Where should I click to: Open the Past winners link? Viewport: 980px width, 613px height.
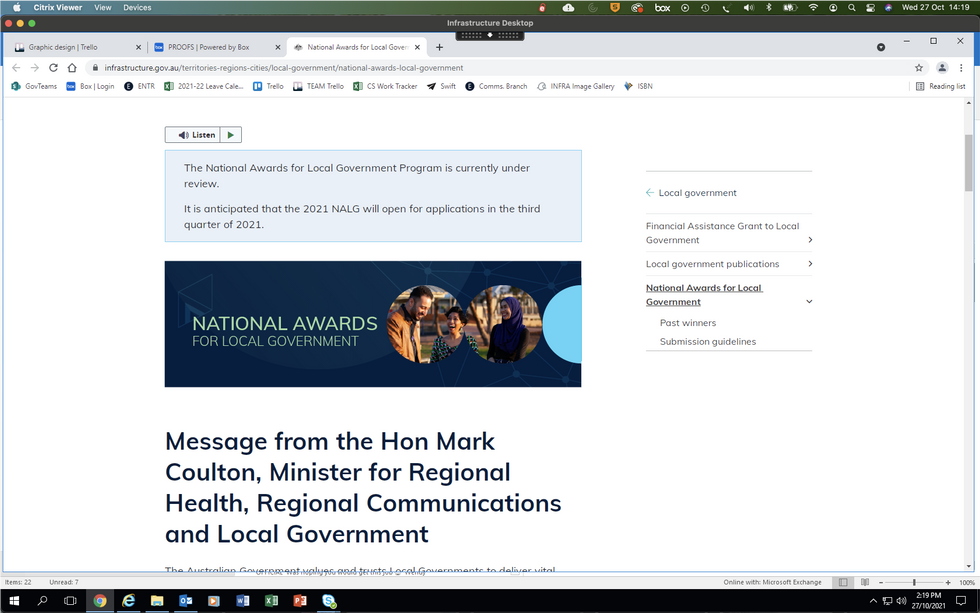[x=688, y=322]
